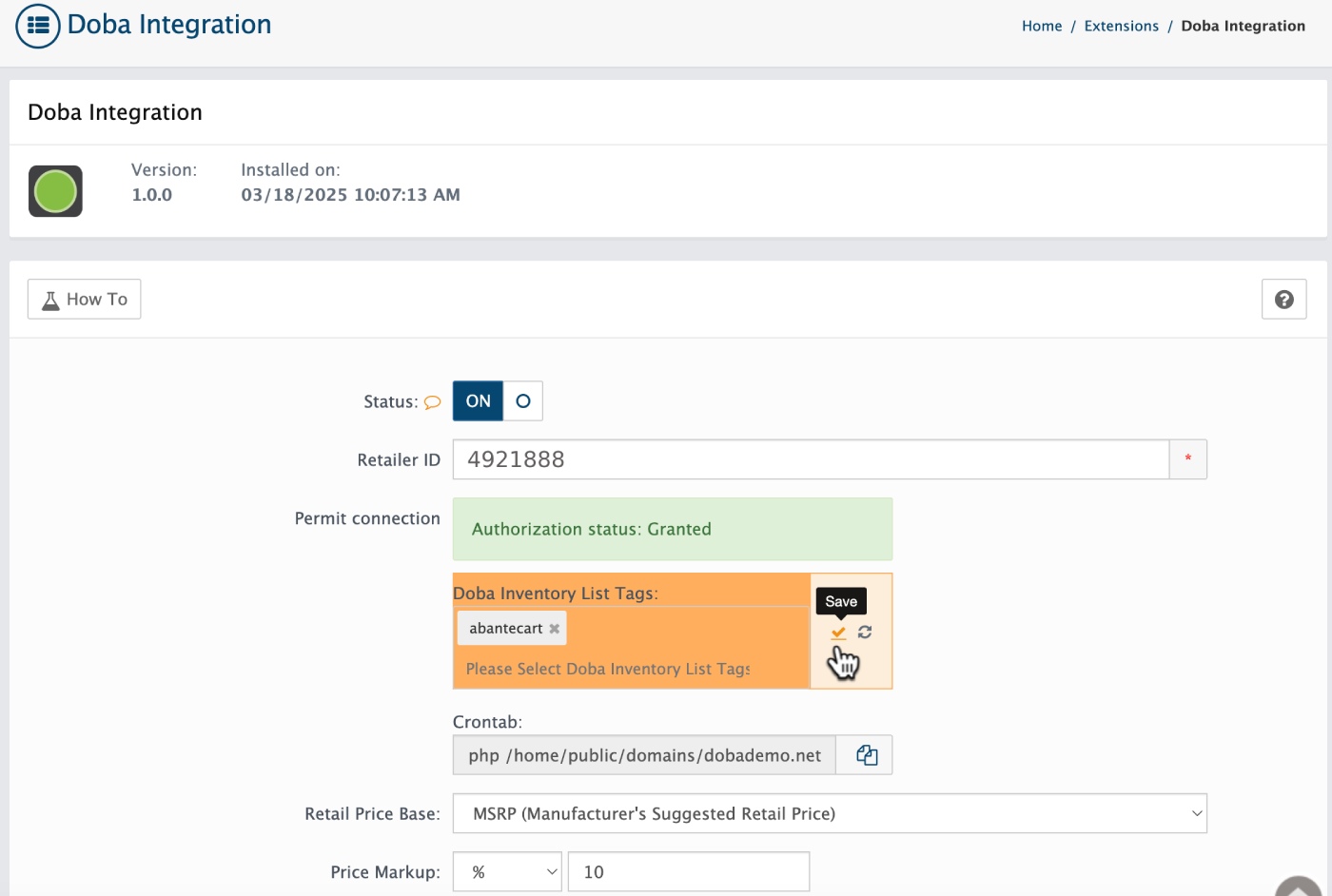Toggle the Status switch ON

[x=478, y=401]
